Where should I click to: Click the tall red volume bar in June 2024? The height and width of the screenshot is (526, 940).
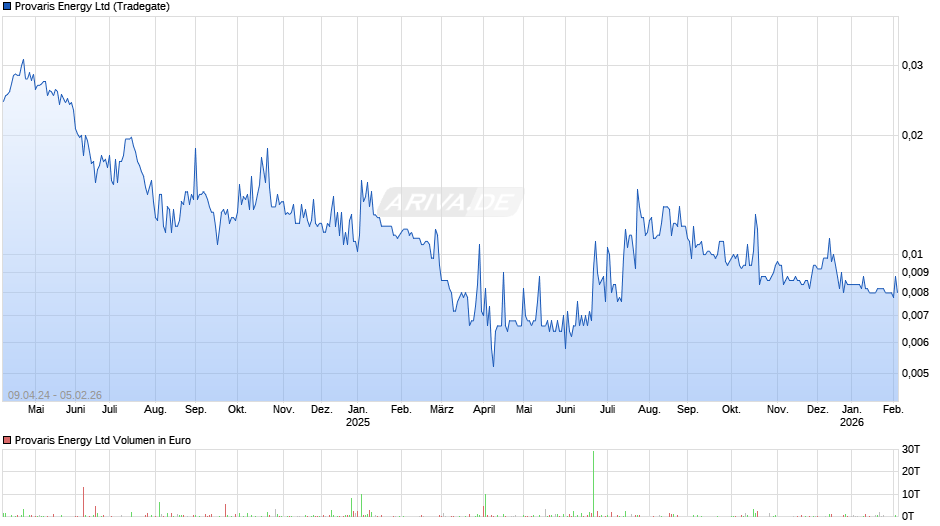coord(83,502)
